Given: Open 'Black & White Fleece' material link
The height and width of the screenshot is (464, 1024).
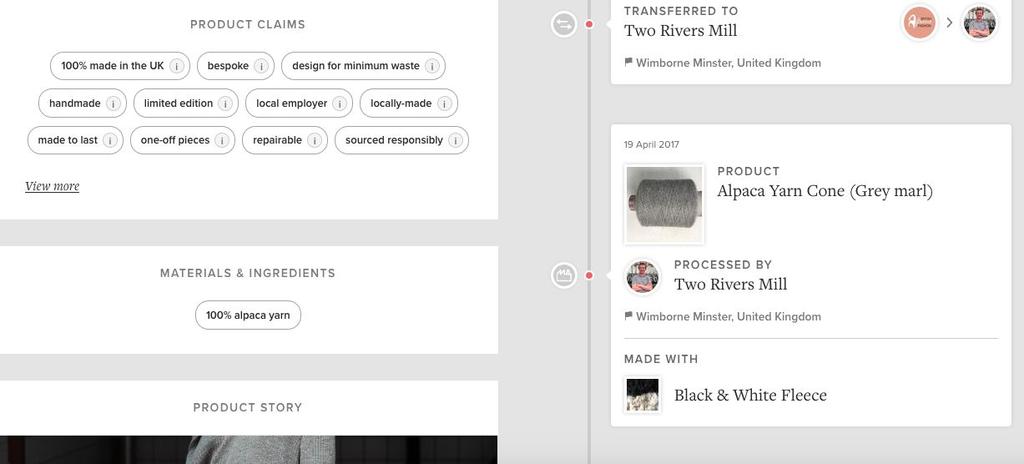Looking at the screenshot, I should [750, 395].
